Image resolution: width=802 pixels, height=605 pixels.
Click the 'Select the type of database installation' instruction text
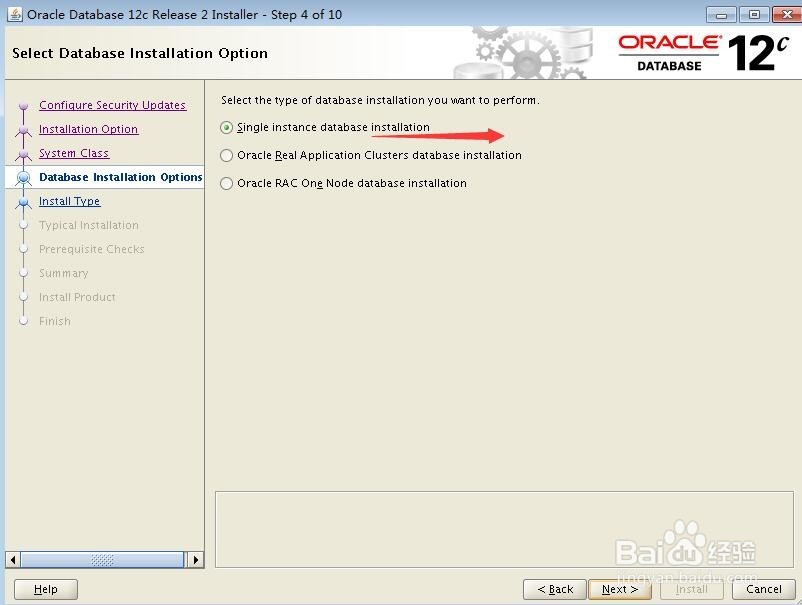point(380,100)
